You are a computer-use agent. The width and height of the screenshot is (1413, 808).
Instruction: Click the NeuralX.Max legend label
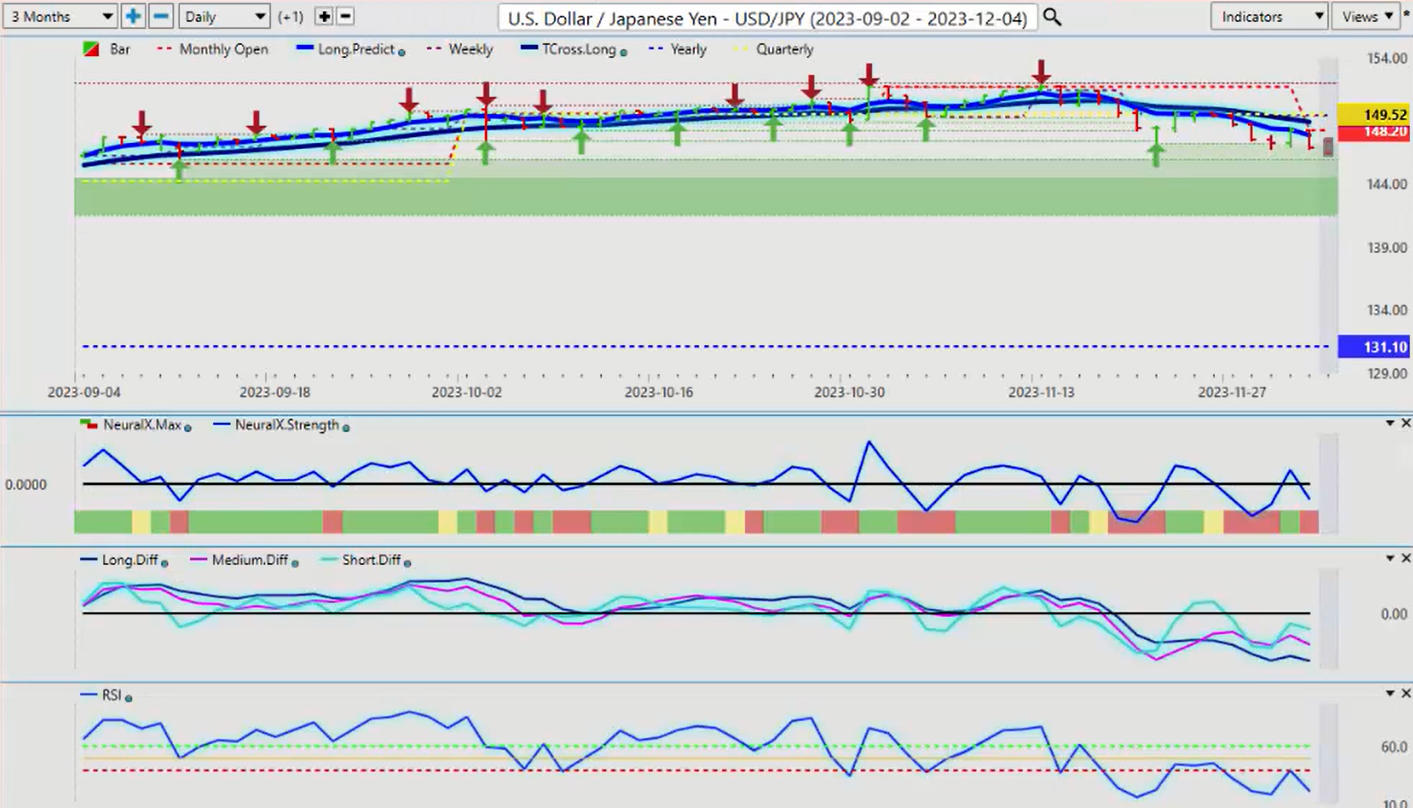(x=142, y=425)
